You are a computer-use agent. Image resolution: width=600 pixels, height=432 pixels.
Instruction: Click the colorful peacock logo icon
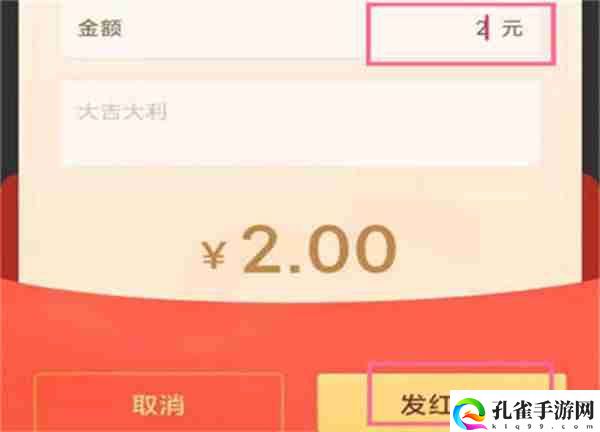point(470,413)
